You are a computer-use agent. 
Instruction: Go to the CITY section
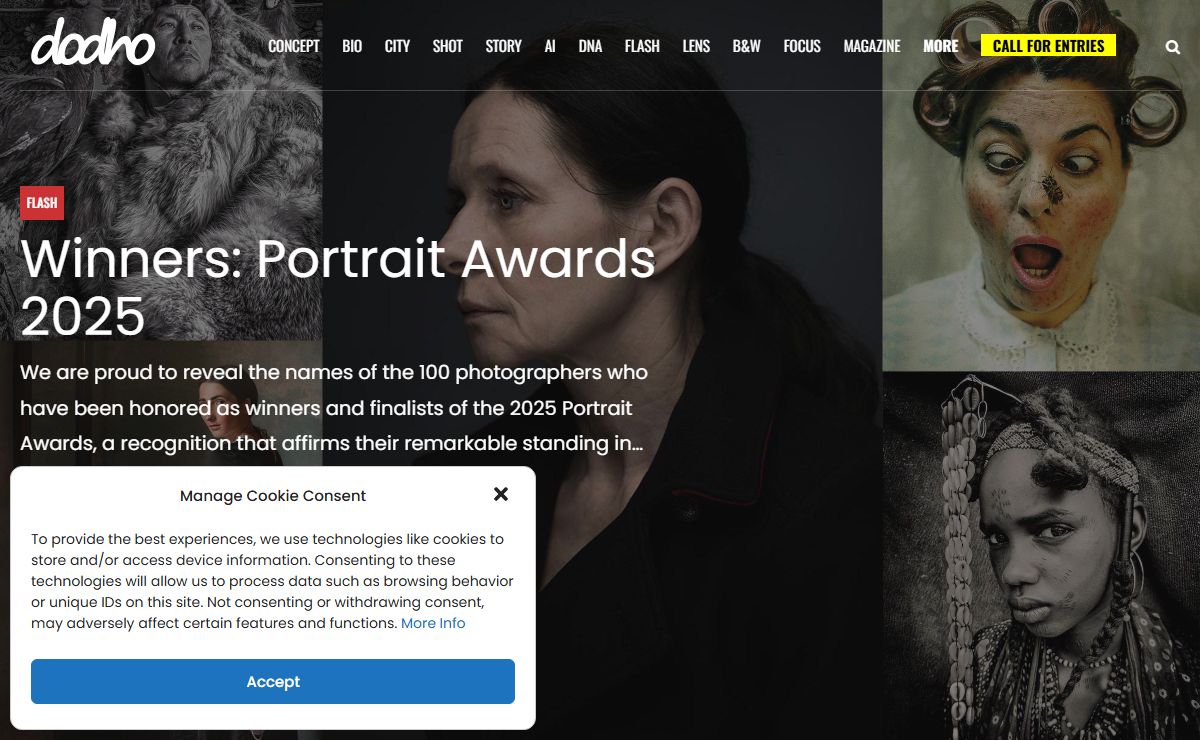[x=397, y=46]
